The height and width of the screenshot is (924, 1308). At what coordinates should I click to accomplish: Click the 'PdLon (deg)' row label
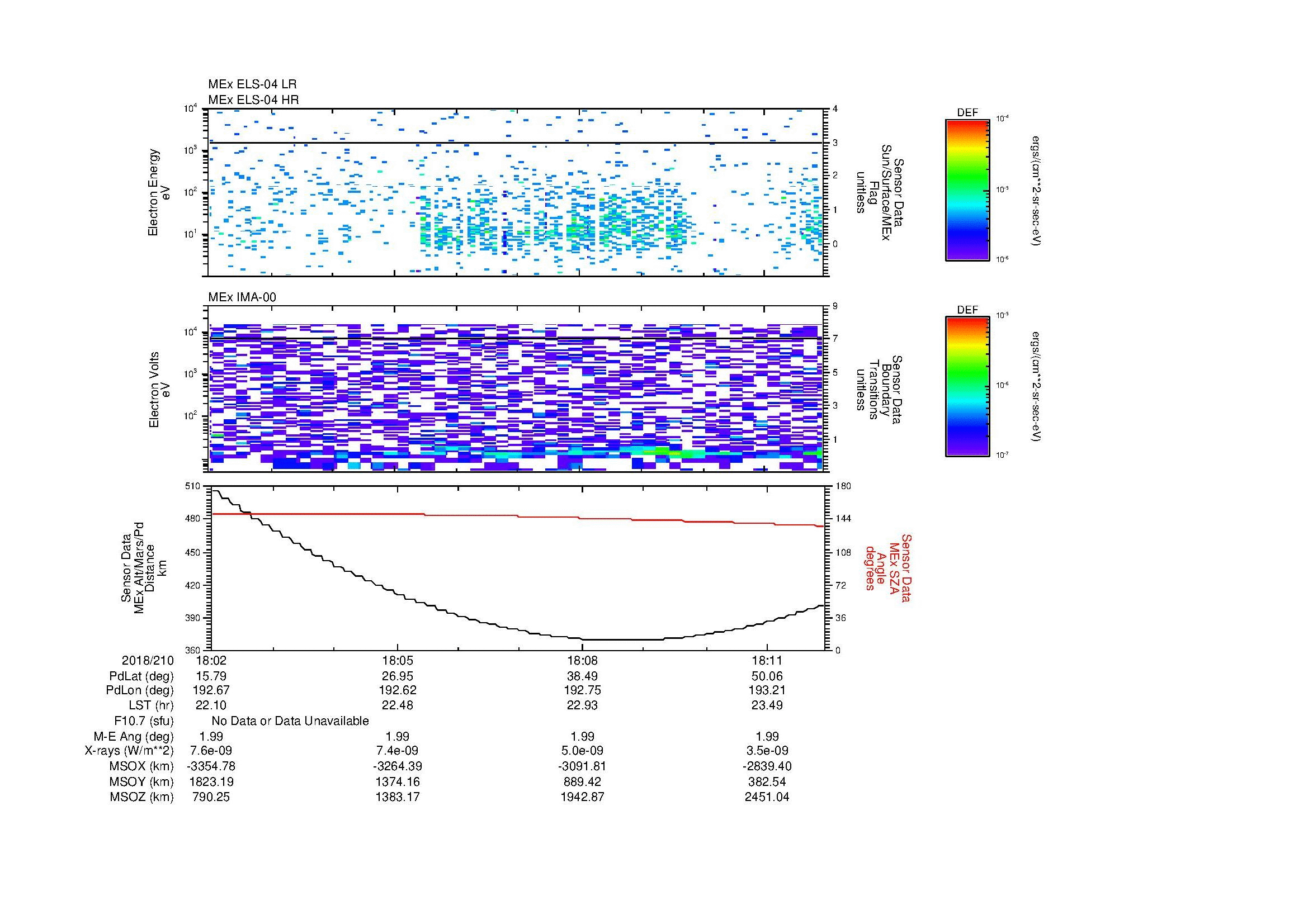point(140,690)
